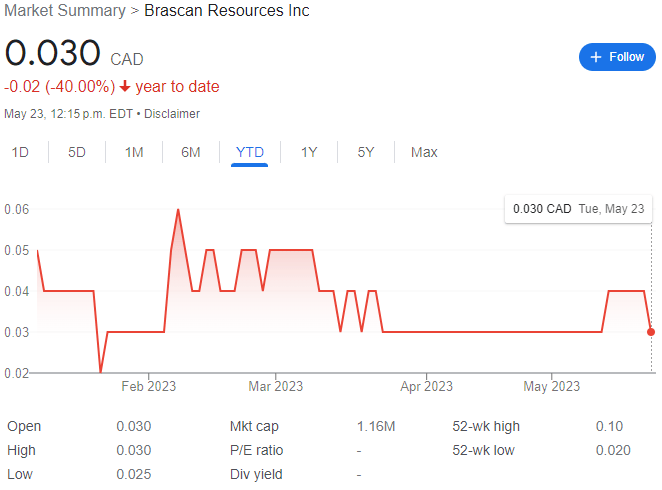Show the Max chart range

pyautogui.click(x=424, y=152)
